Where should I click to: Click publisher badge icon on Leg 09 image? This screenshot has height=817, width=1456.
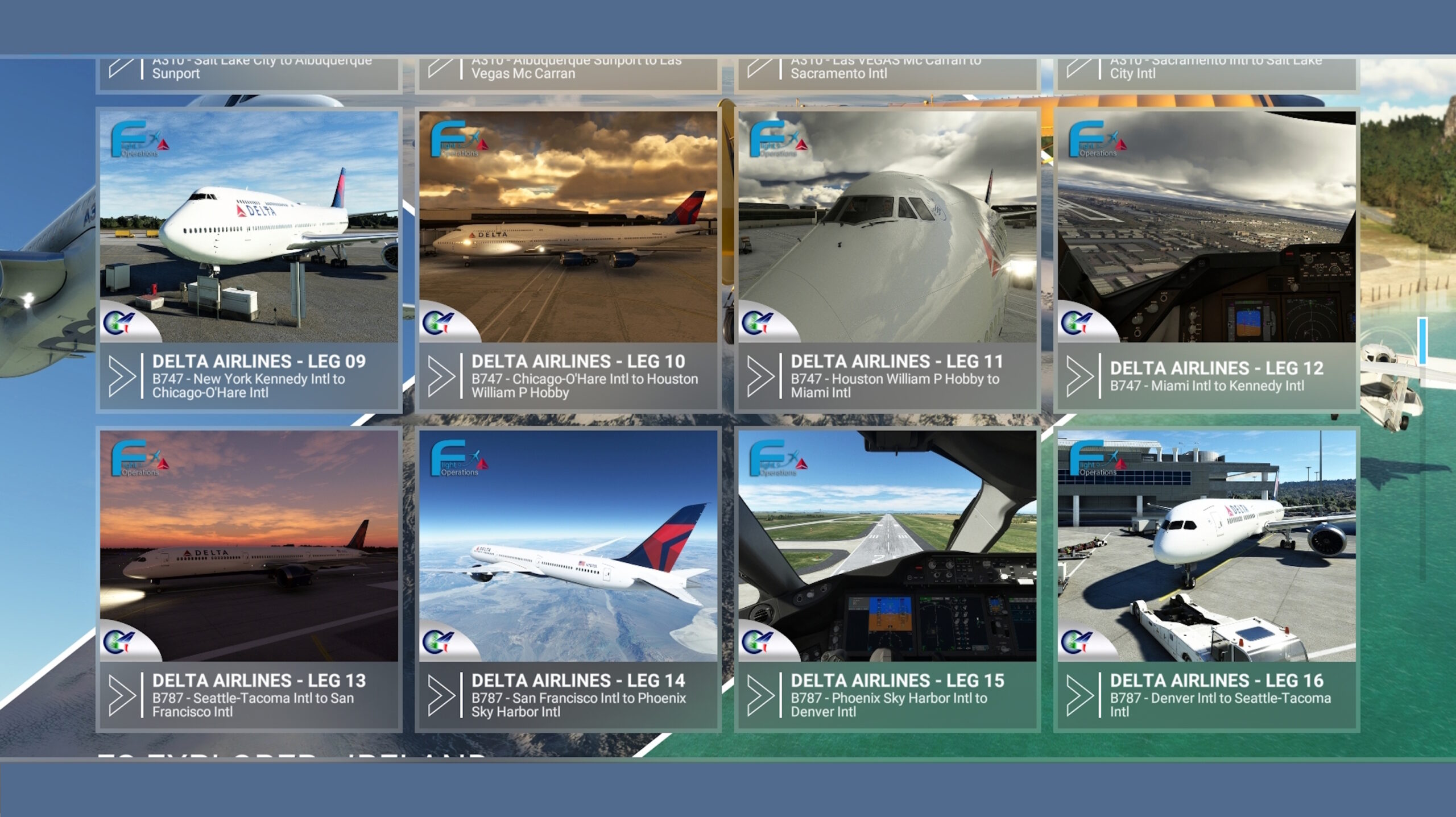coord(119,323)
